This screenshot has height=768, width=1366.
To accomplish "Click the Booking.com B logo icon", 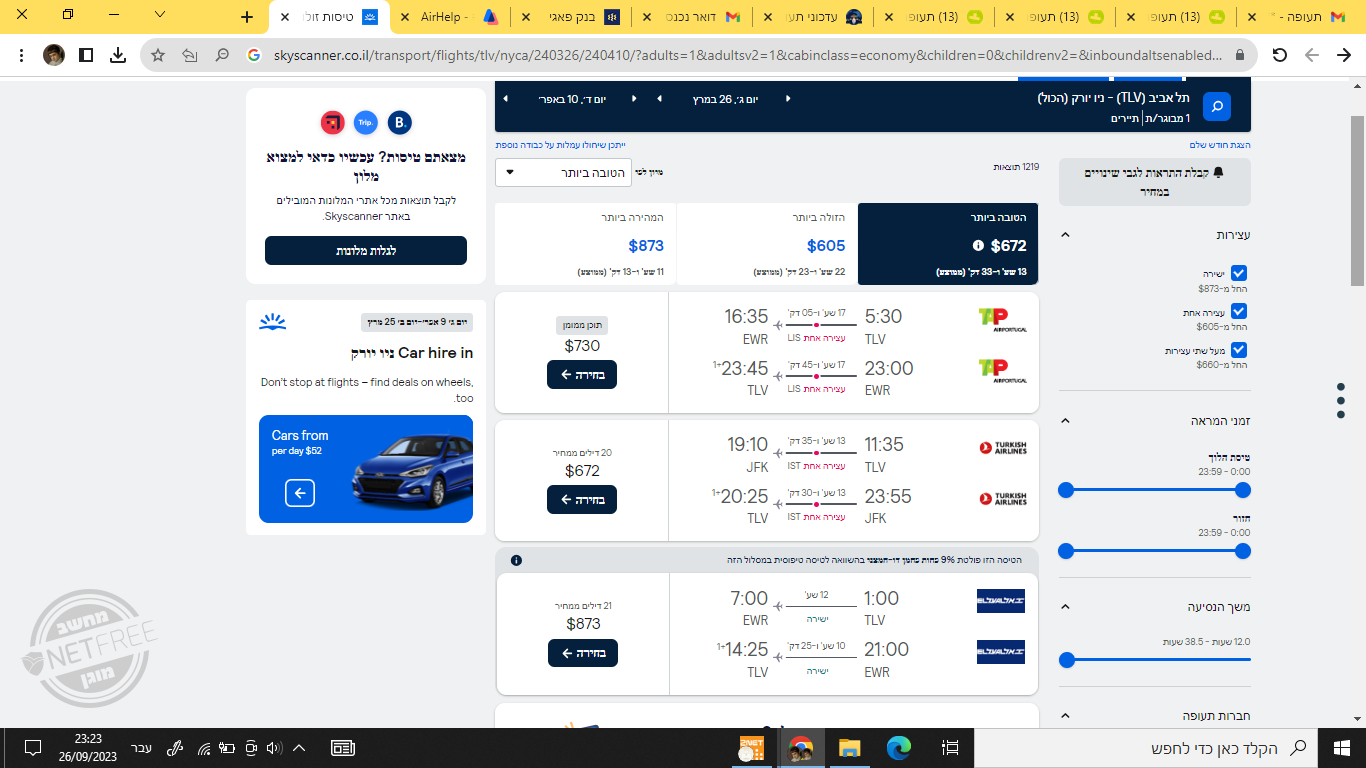I will (x=400, y=123).
